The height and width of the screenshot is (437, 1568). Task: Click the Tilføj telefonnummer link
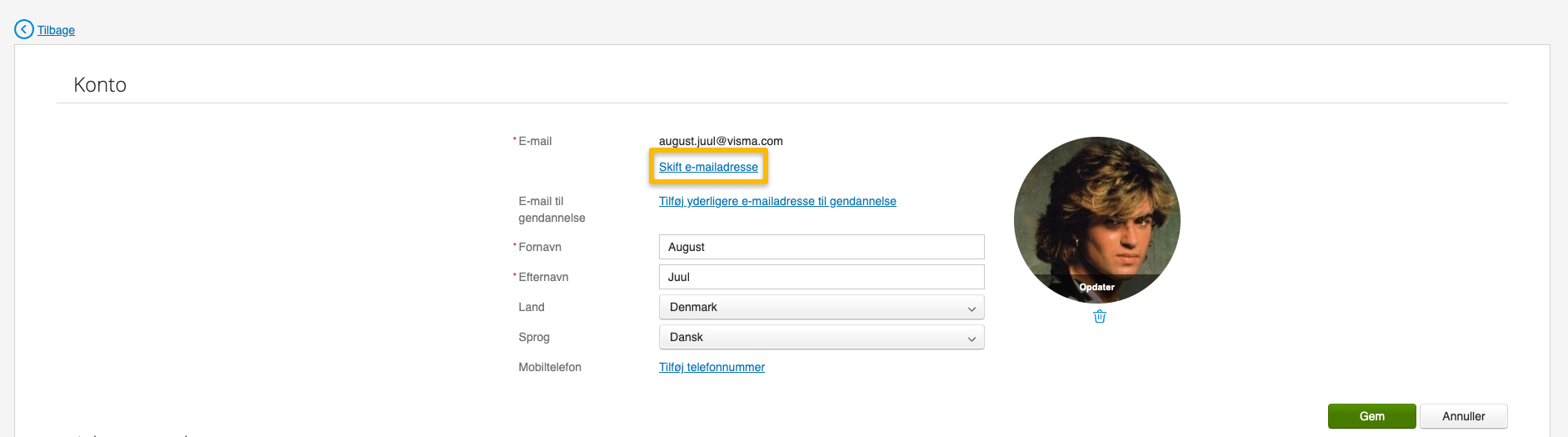[x=712, y=367]
